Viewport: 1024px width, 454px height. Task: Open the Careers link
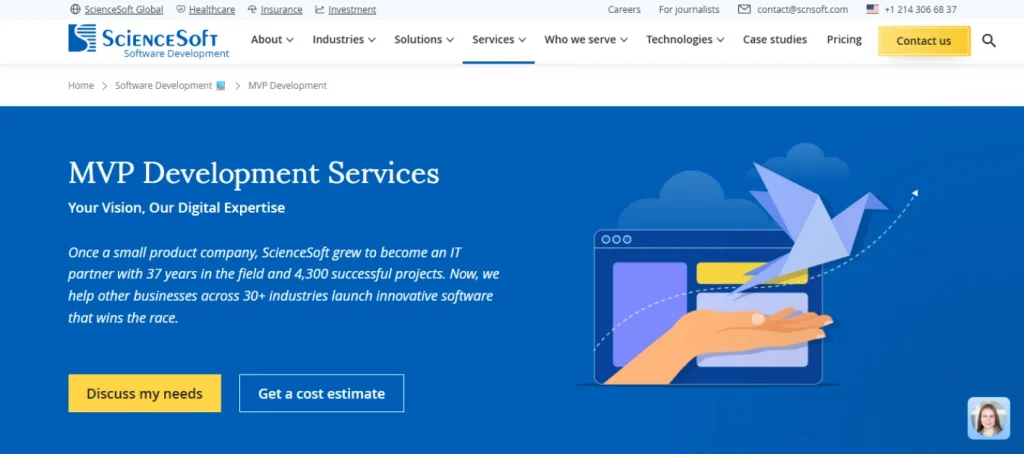[624, 9]
